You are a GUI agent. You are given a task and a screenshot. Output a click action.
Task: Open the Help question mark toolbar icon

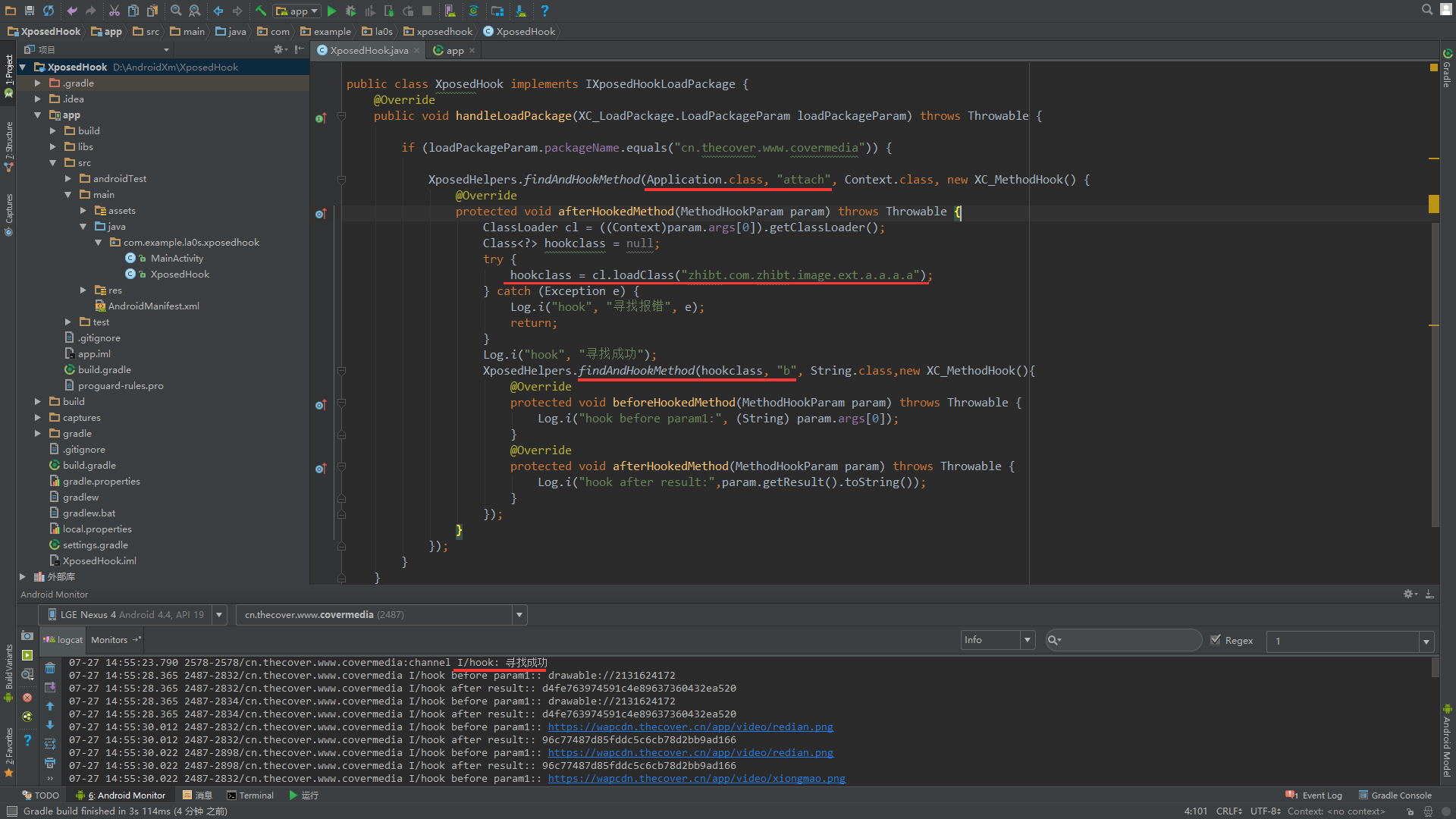tap(544, 11)
